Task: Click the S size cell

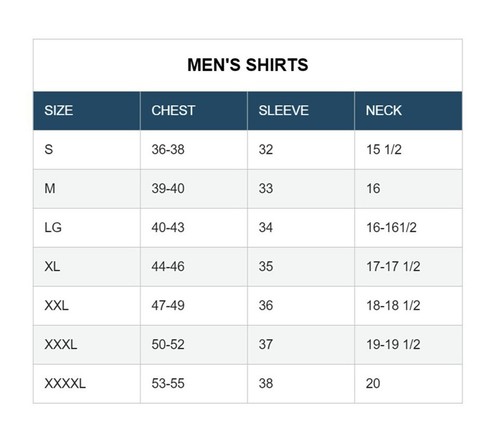Action: [87, 150]
